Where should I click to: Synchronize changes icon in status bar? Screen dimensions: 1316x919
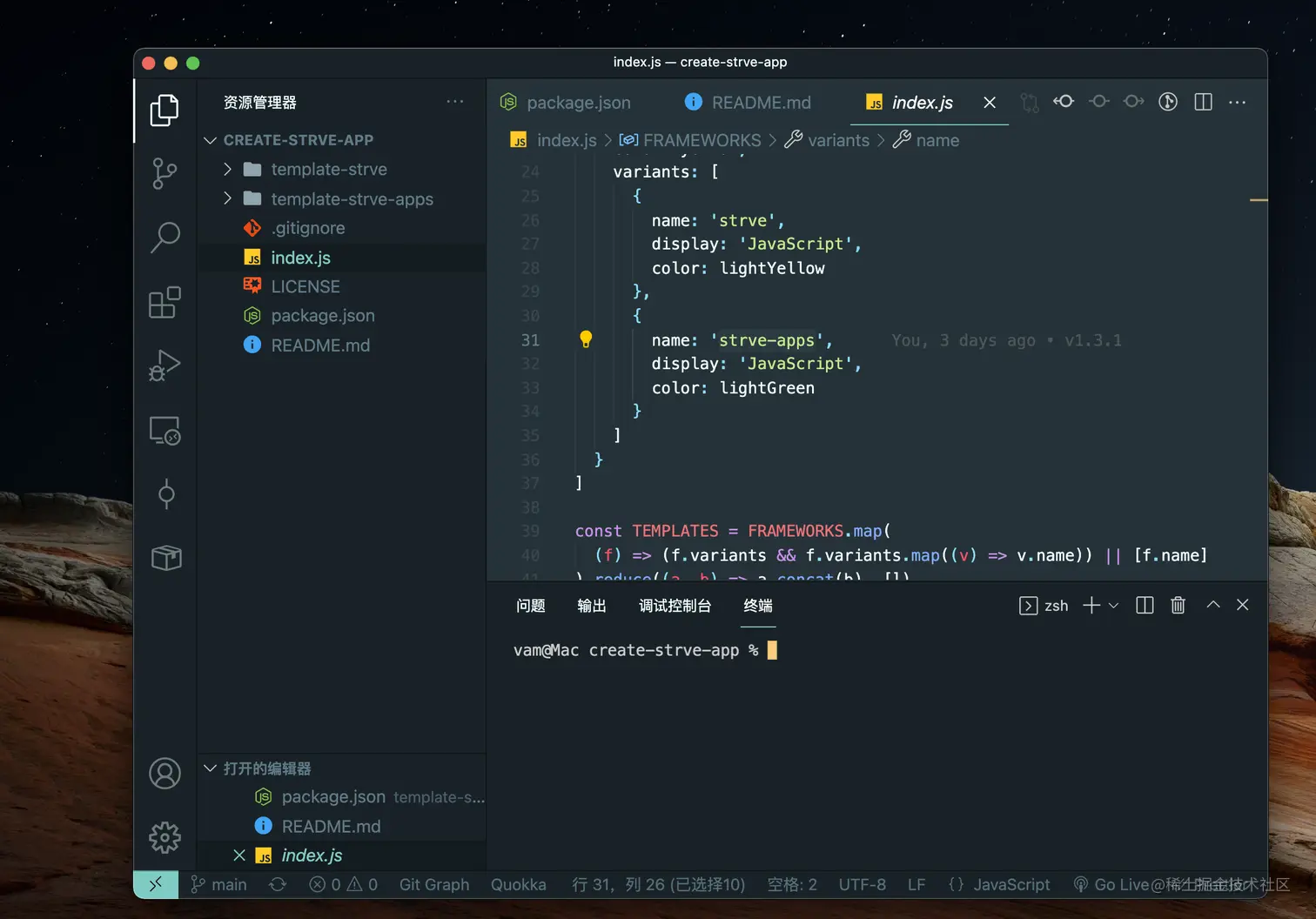point(278,884)
